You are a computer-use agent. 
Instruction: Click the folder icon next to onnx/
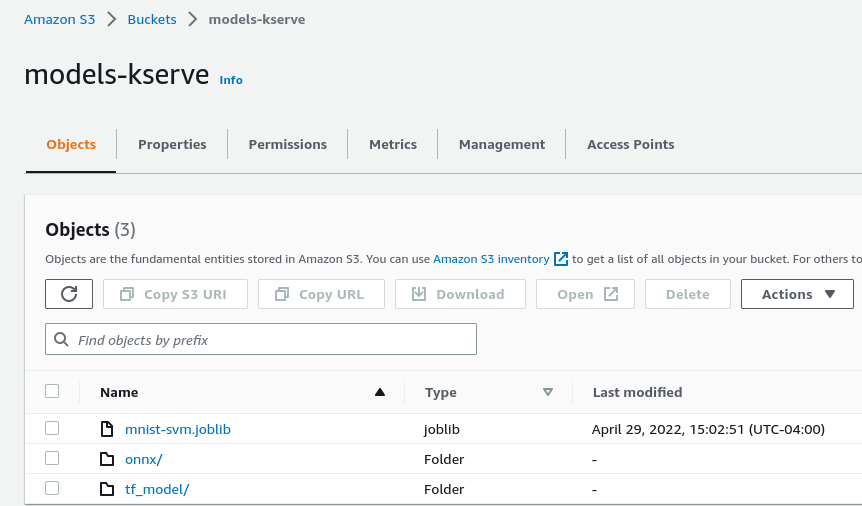click(x=107, y=459)
